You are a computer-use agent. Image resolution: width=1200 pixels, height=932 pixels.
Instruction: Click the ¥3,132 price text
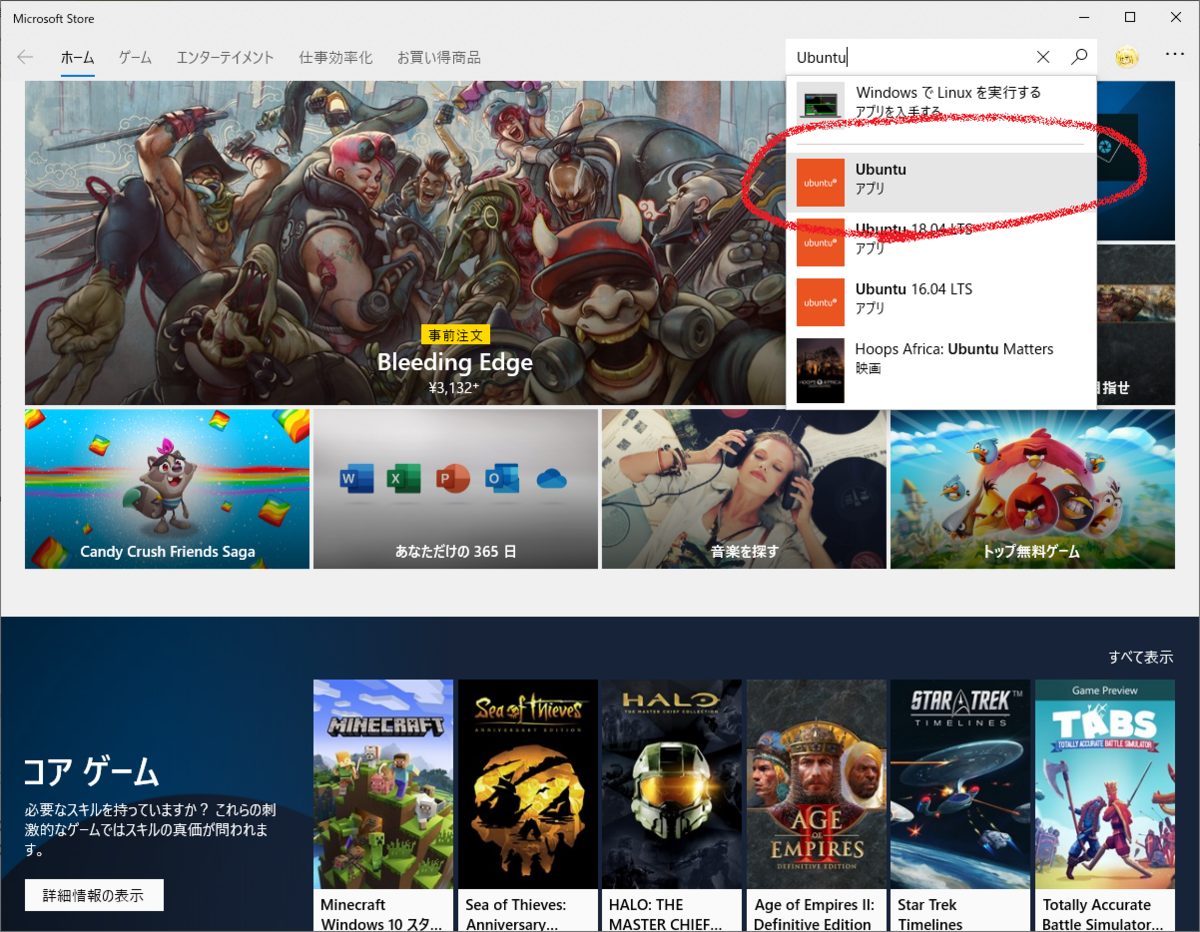tap(455, 387)
